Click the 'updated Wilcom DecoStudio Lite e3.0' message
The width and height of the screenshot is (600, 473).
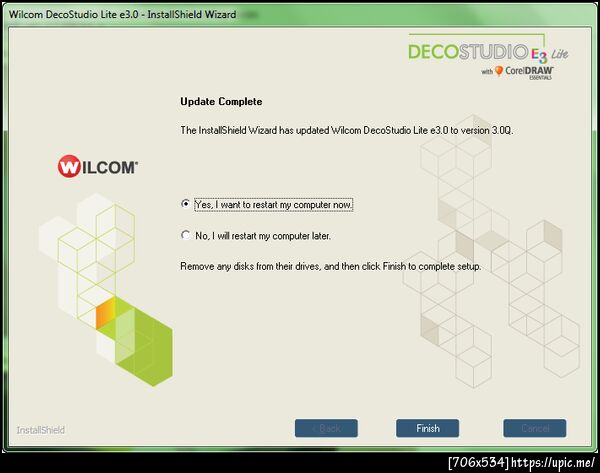[x=346, y=130]
